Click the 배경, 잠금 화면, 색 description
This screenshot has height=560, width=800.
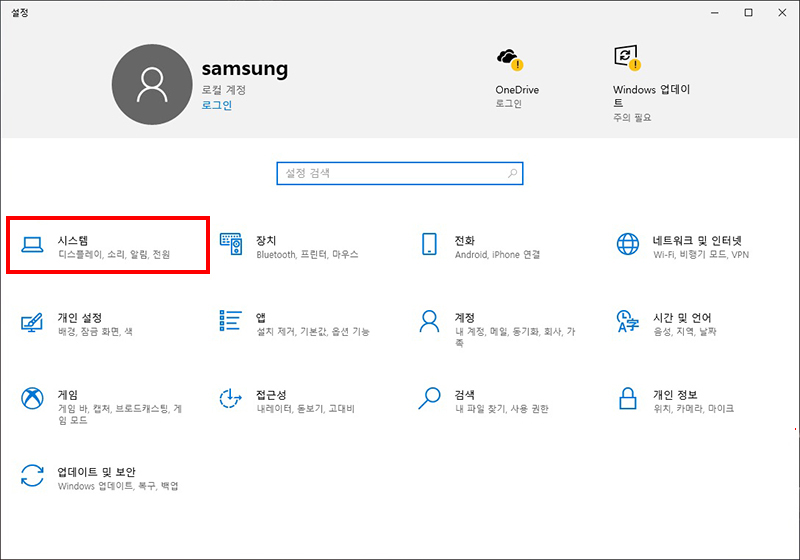coord(95,332)
